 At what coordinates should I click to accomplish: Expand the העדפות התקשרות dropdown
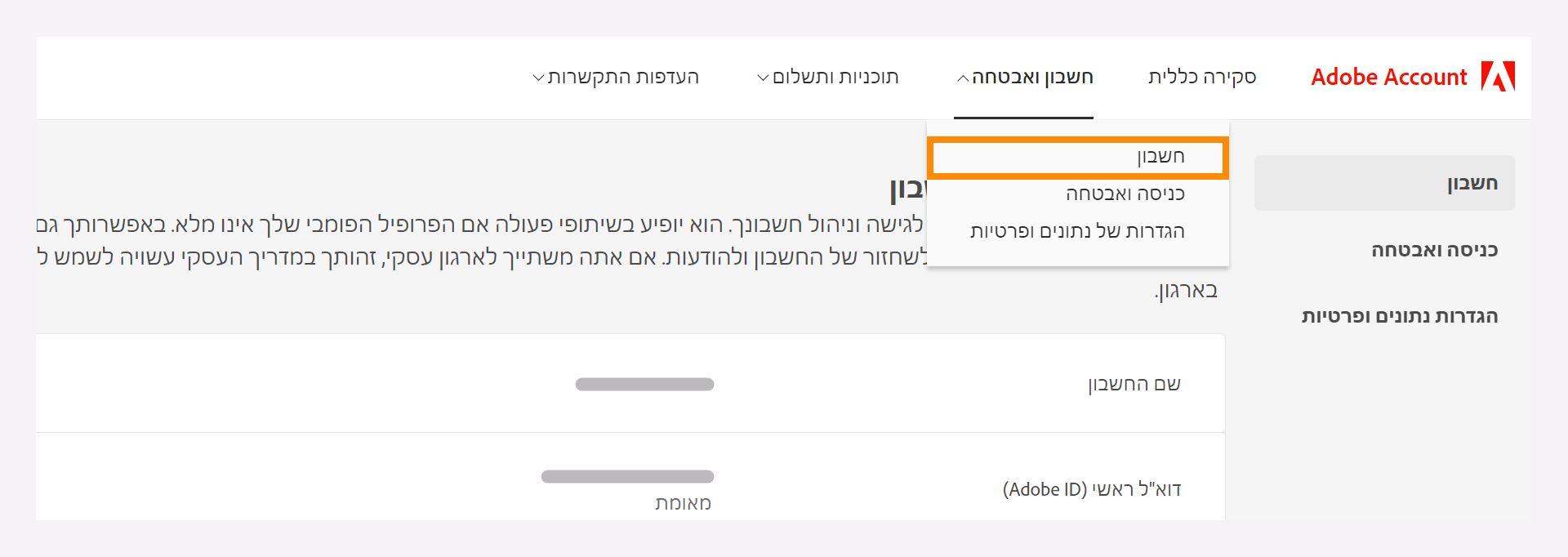[617, 76]
